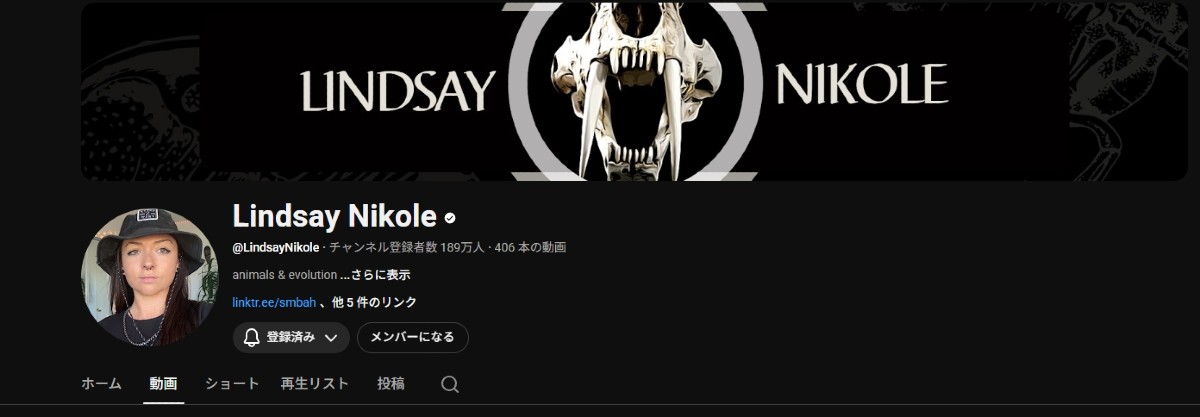Open the 登録済み subscribed button menu
Screen dimensions: 1200x417
(x=291, y=338)
